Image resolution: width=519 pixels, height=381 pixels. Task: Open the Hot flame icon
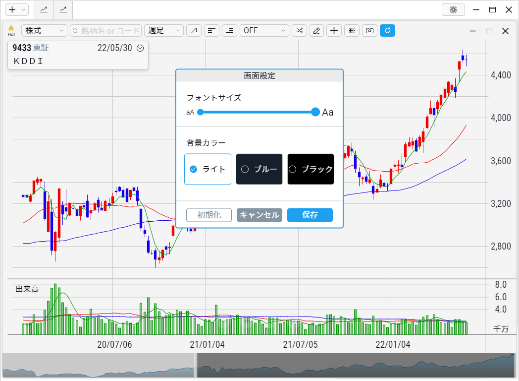point(11,30)
